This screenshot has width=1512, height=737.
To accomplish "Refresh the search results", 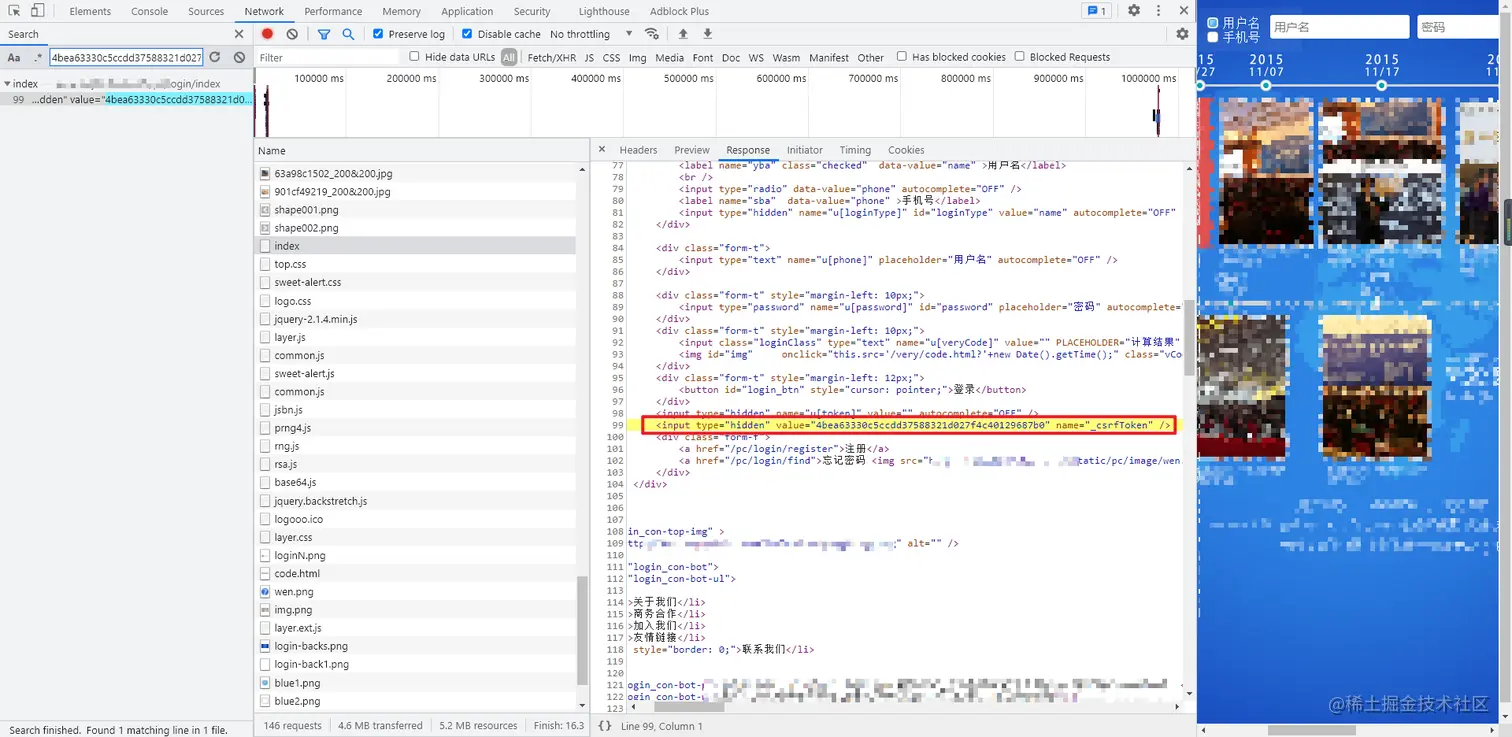I will [x=214, y=57].
